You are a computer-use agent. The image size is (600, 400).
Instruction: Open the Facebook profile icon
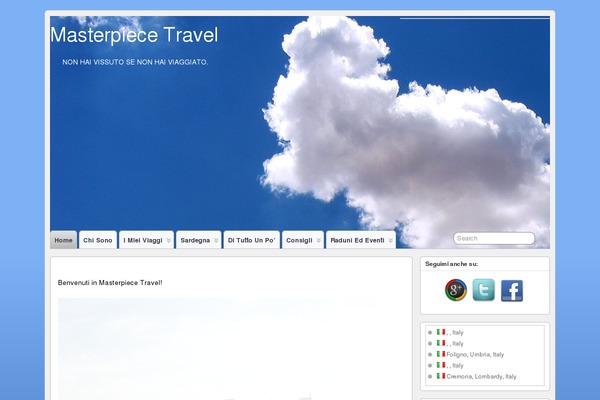click(x=512, y=291)
